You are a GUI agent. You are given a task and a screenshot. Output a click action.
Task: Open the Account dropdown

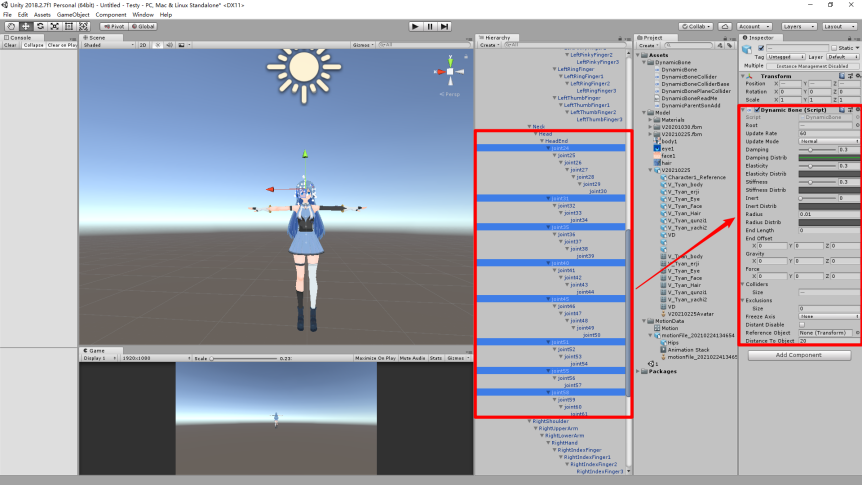[x=754, y=26]
